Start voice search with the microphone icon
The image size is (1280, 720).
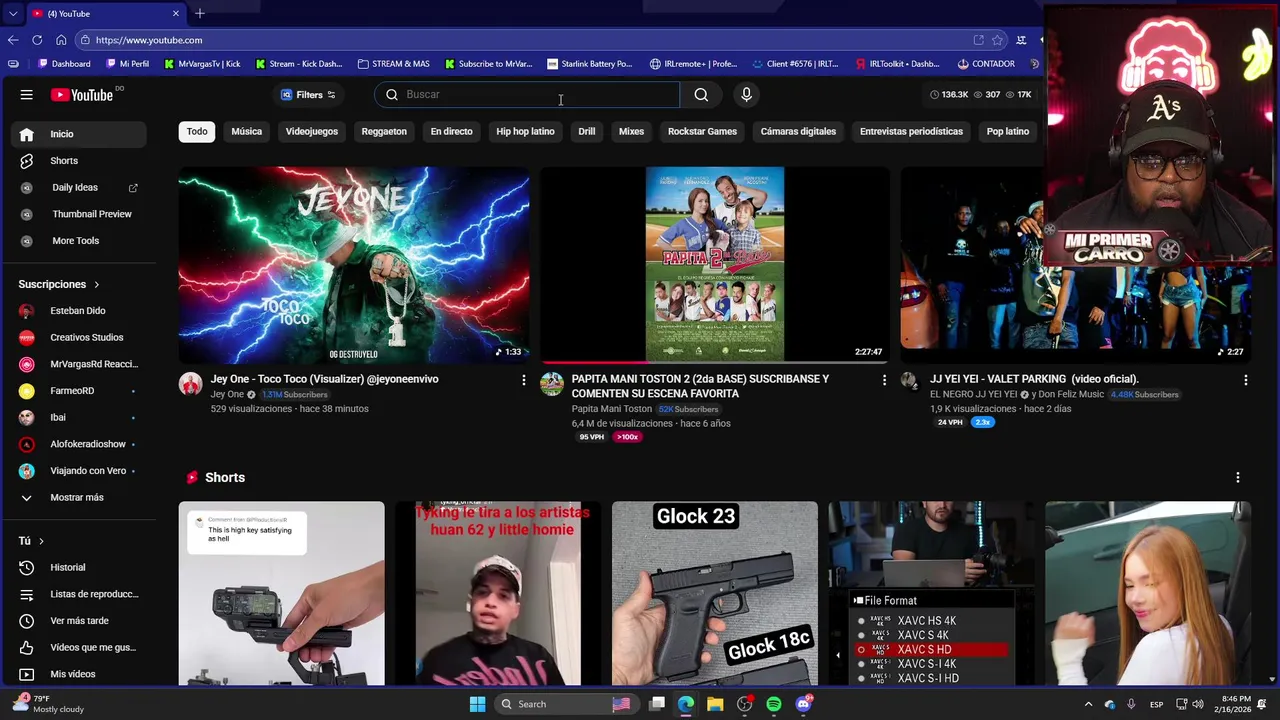pos(746,95)
